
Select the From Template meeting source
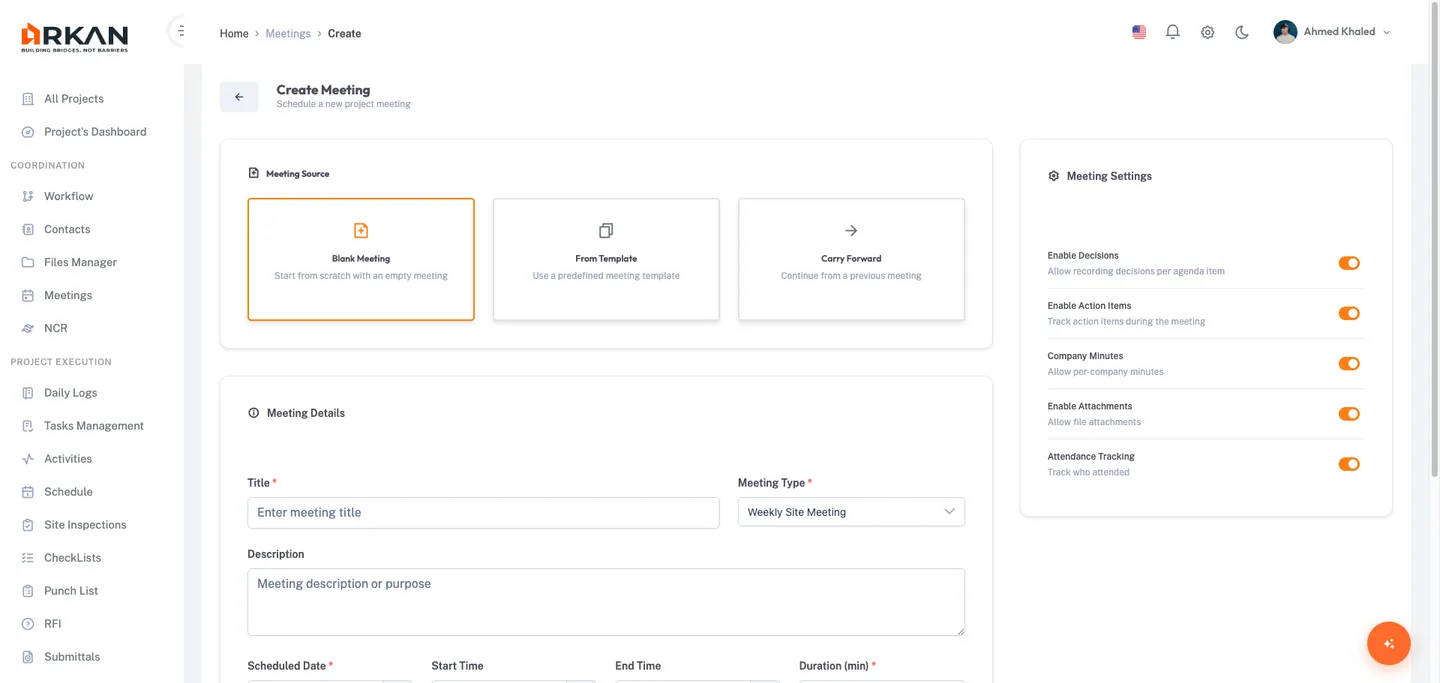605,258
